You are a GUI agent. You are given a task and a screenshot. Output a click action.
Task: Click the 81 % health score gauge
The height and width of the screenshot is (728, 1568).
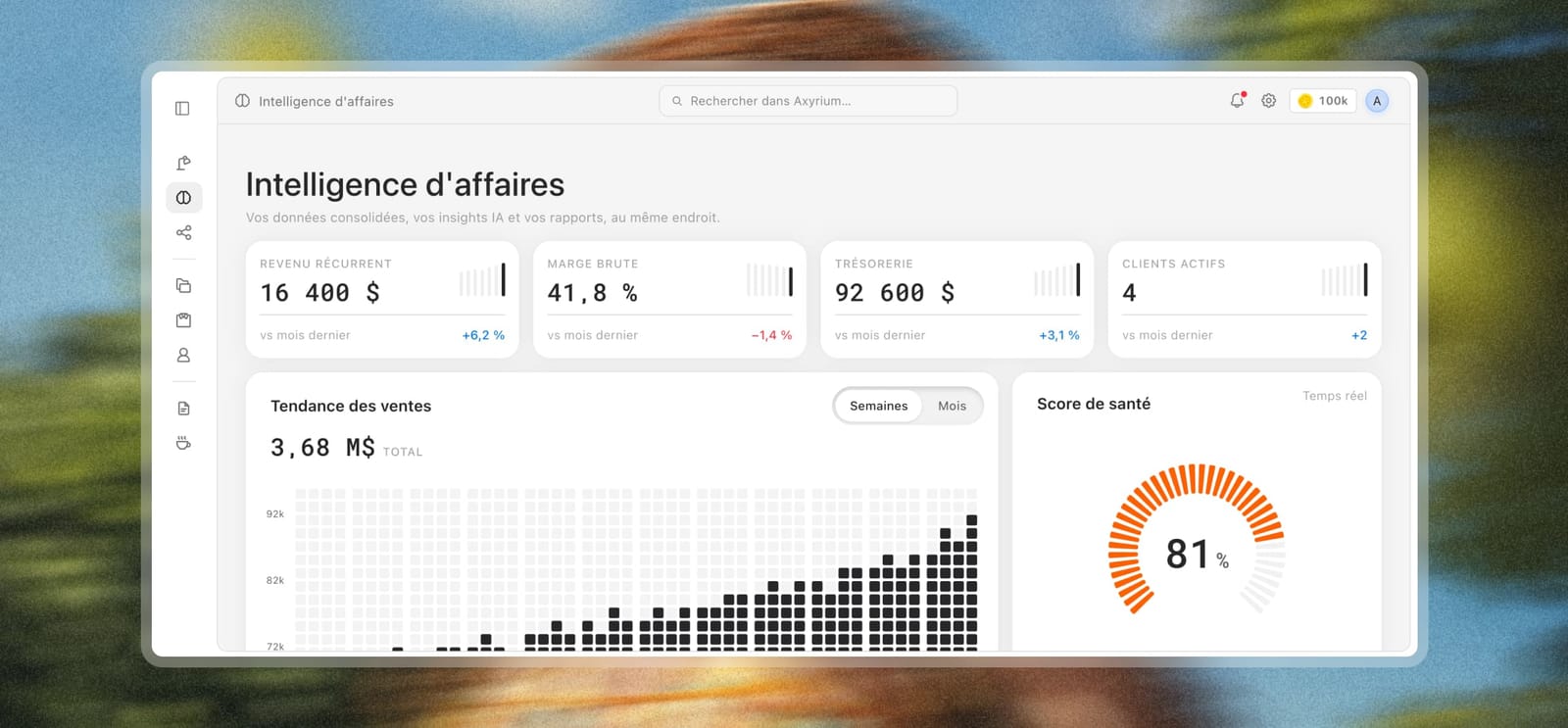click(x=1197, y=539)
